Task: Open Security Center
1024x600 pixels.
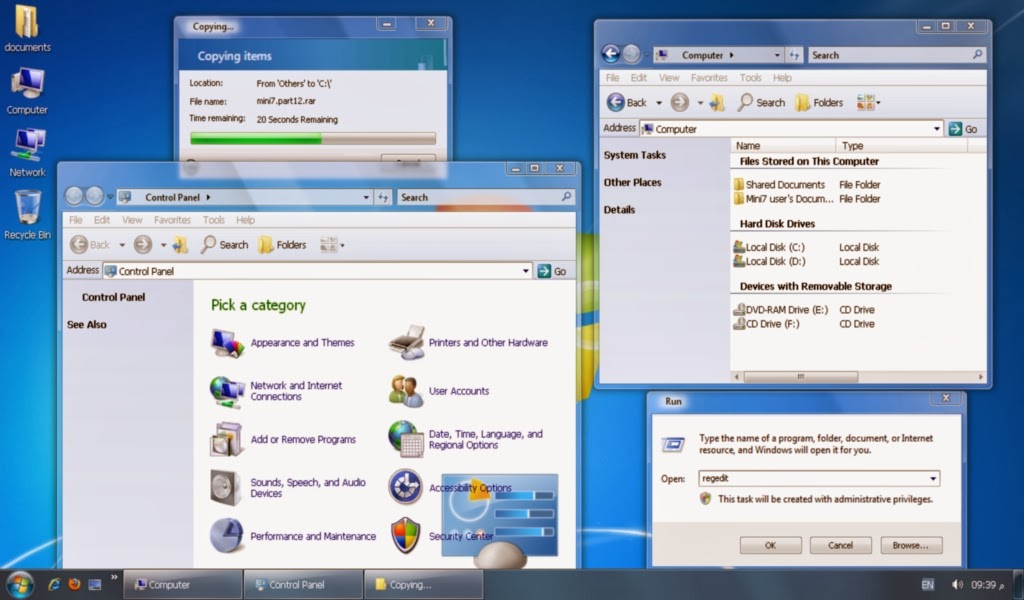Action: coord(441,536)
